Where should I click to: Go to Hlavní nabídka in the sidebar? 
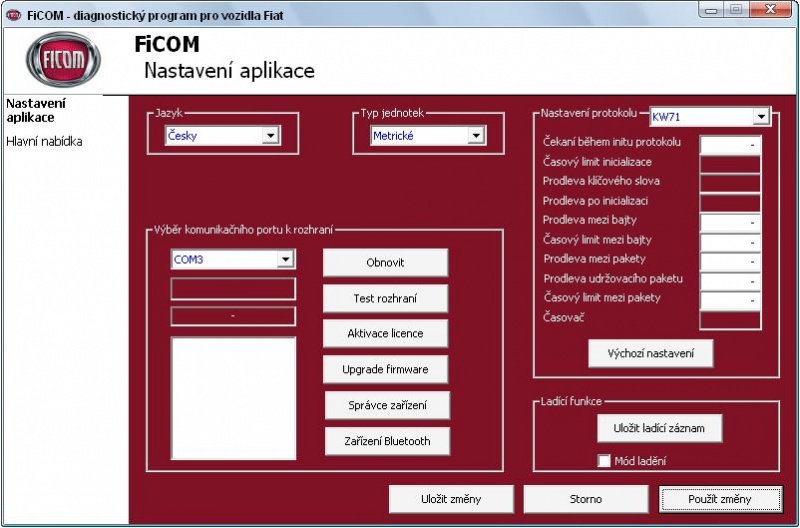(x=44, y=142)
